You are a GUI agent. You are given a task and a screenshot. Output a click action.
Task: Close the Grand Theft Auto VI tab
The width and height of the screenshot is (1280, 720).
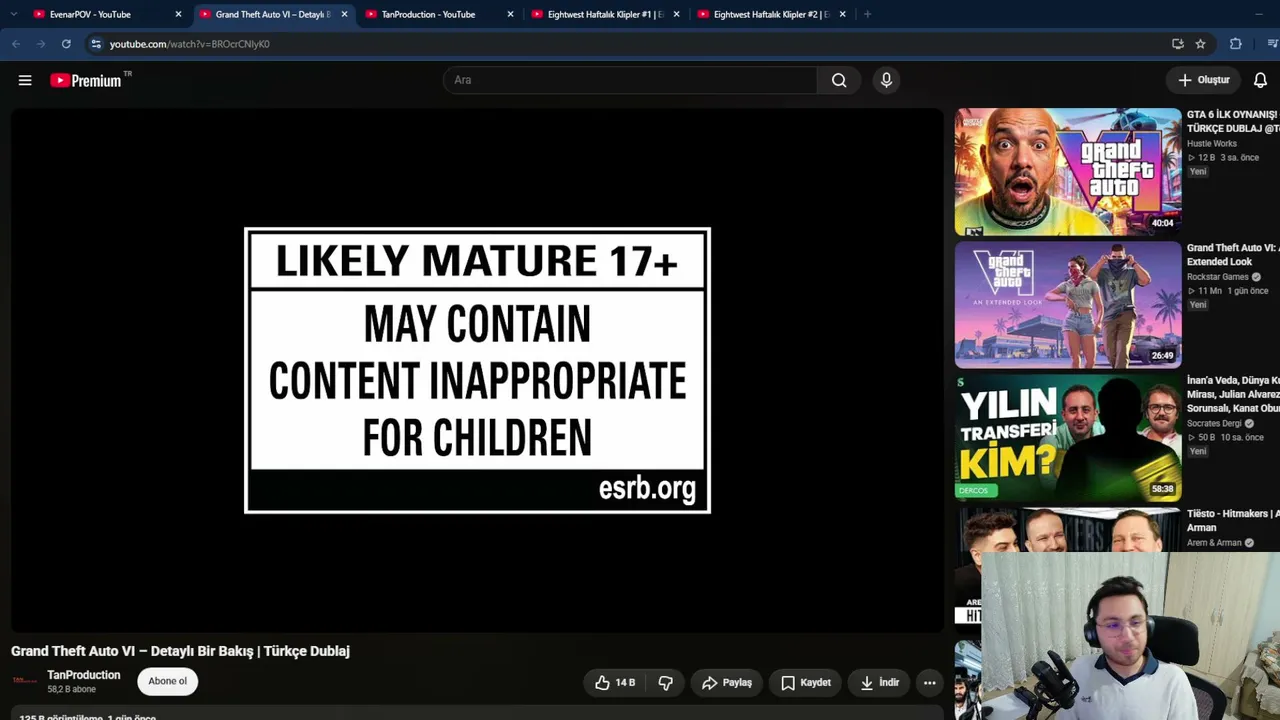(x=344, y=14)
